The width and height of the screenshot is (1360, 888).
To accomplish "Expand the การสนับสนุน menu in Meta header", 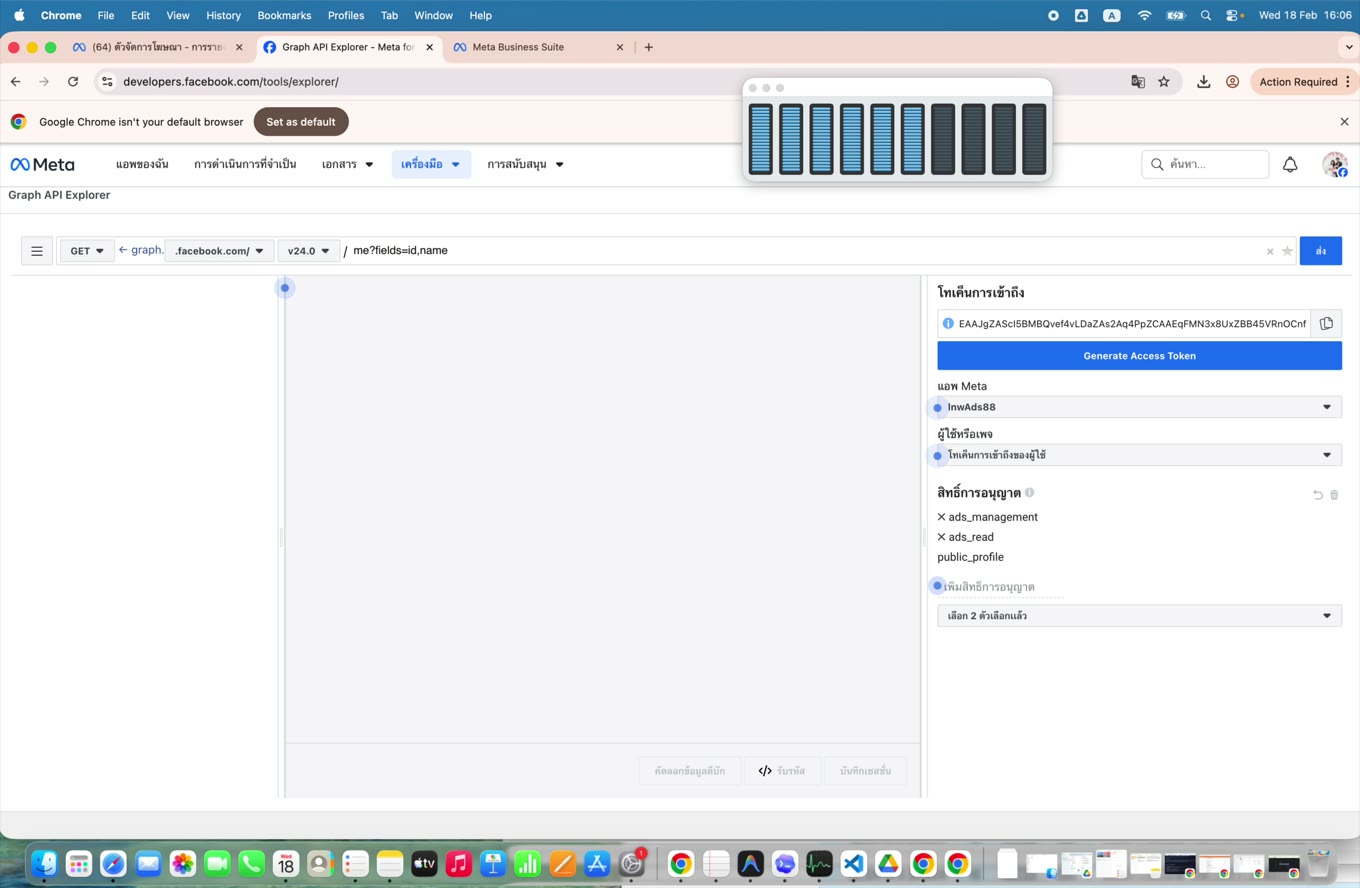I will (525, 164).
